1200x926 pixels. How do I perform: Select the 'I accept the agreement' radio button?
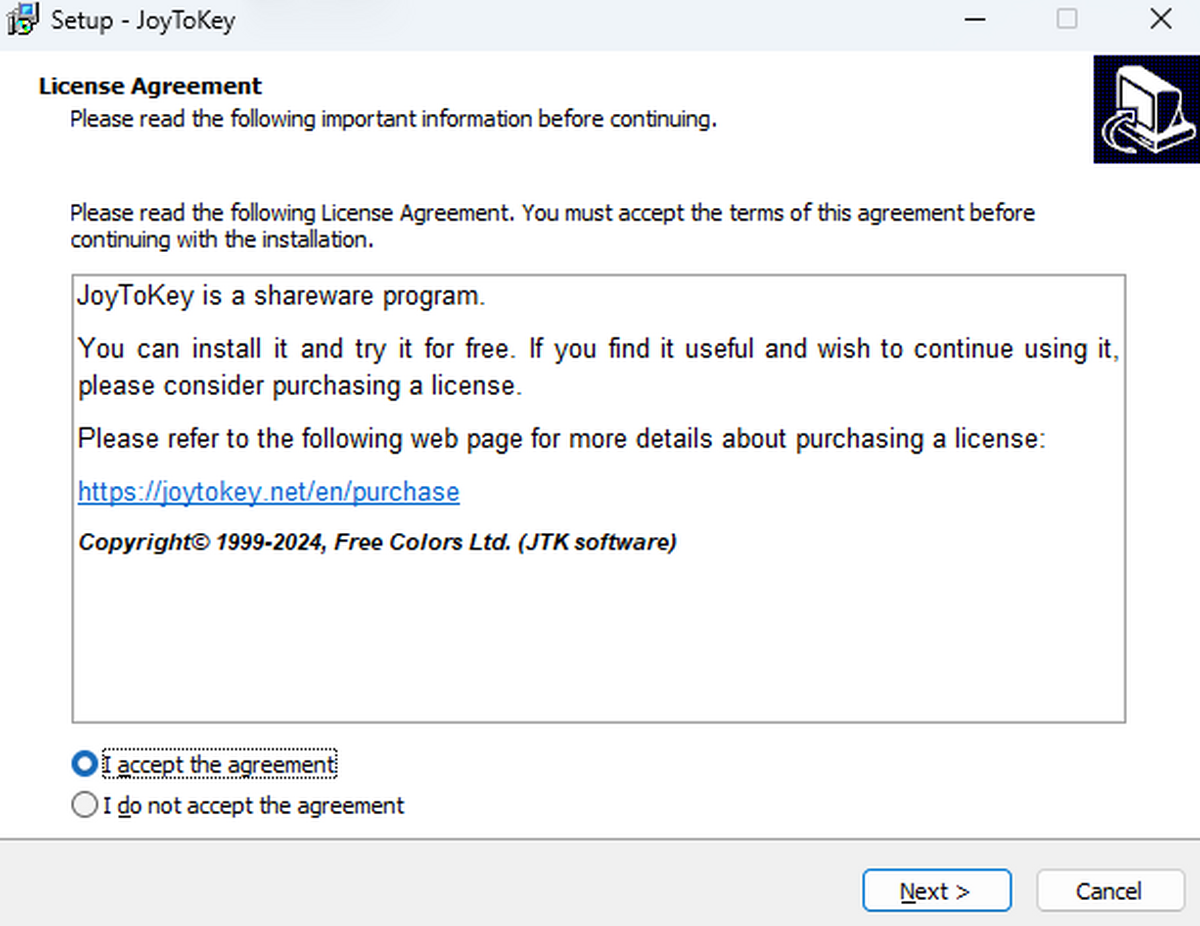pos(84,765)
